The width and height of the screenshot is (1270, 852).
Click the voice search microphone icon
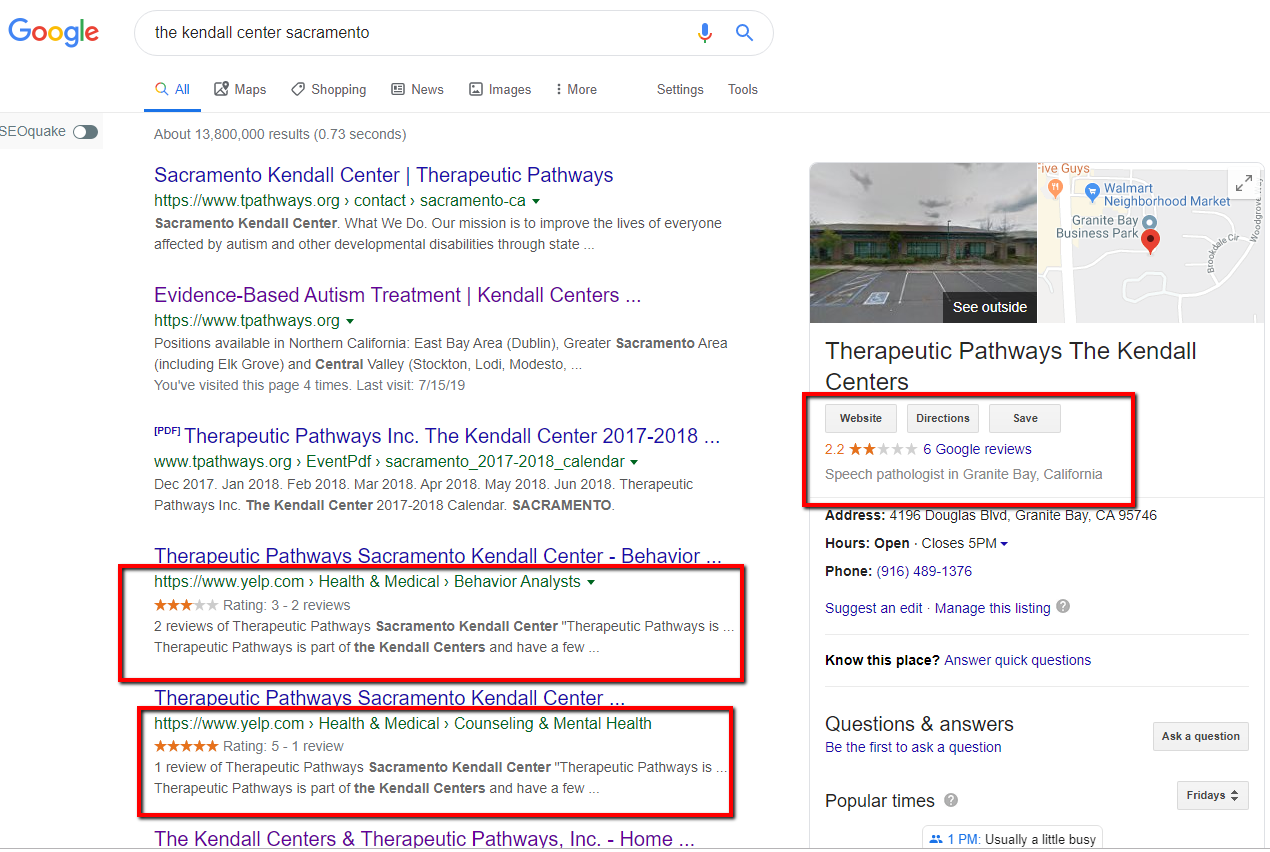click(x=705, y=33)
